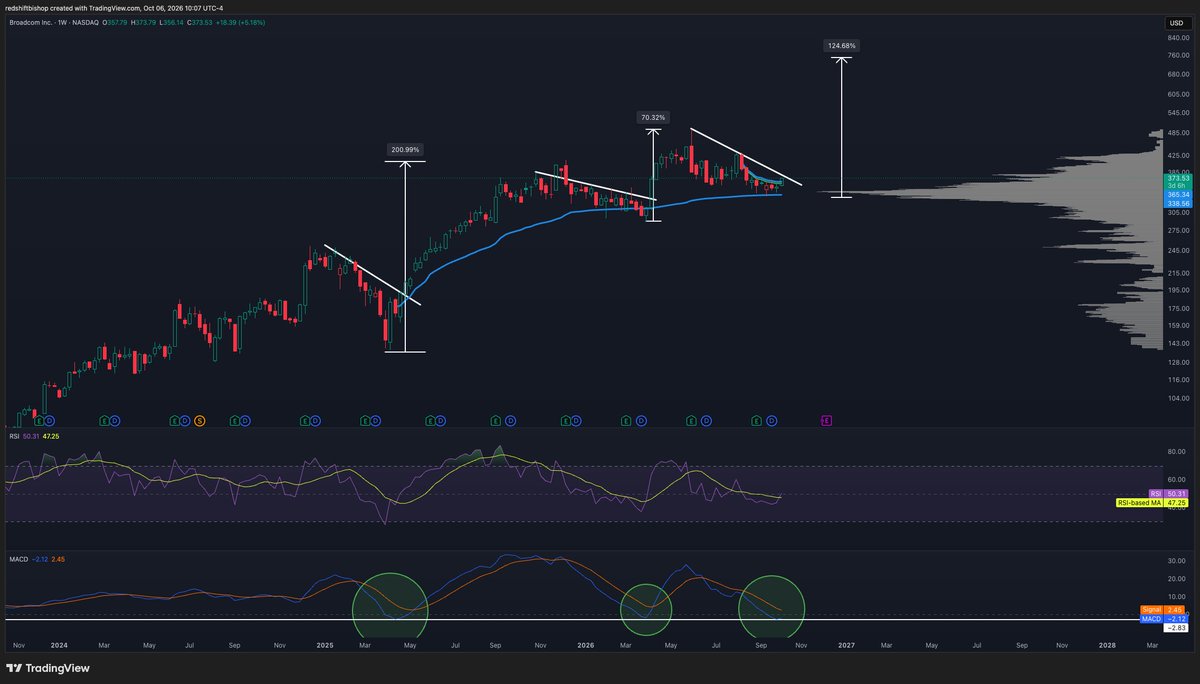Select the 70.32% measurement label

(653, 117)
